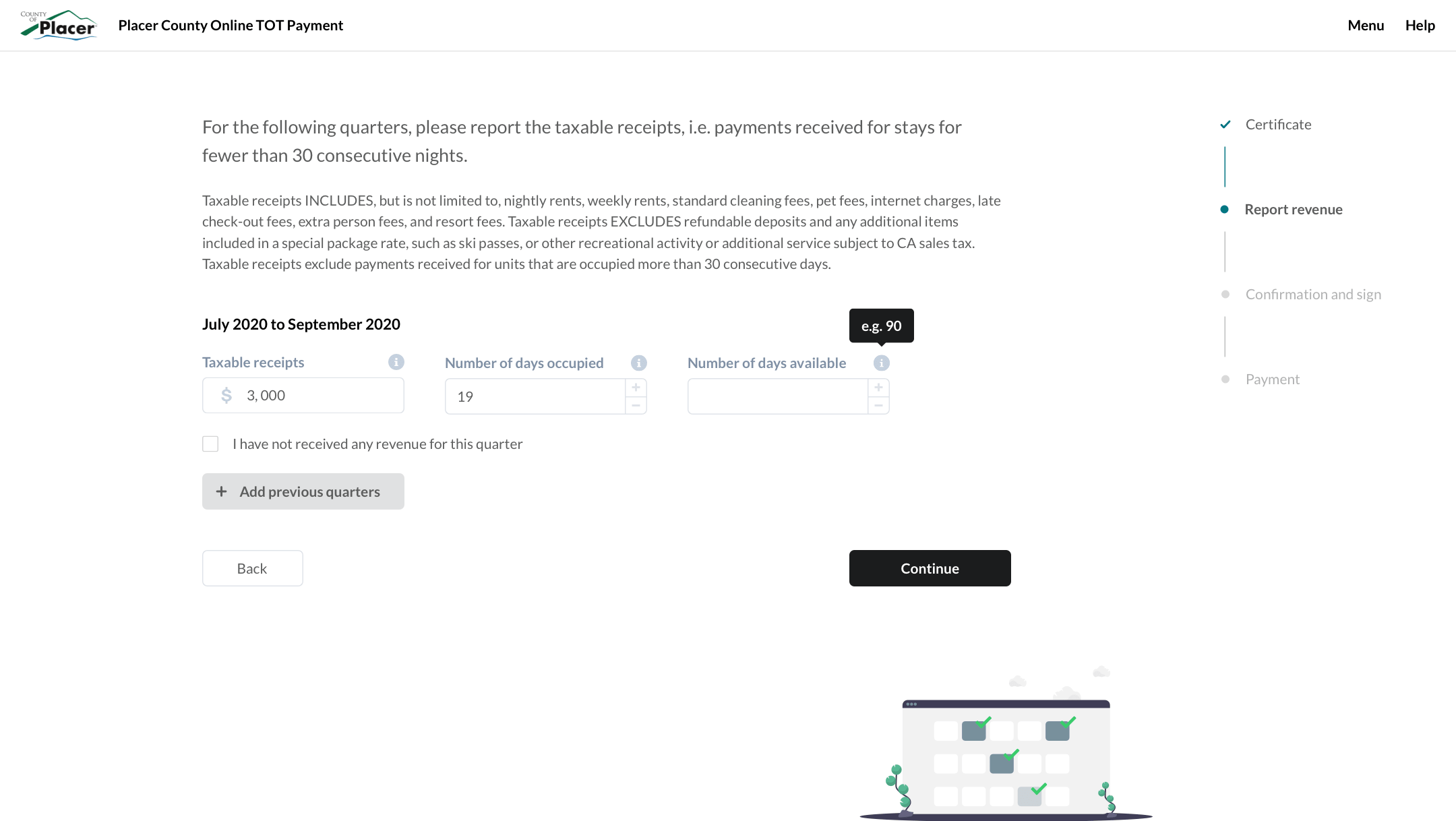Click the dollar sign icon in receipts field
The width and height of the screenshot is (1456, 821).
[226, 396]
